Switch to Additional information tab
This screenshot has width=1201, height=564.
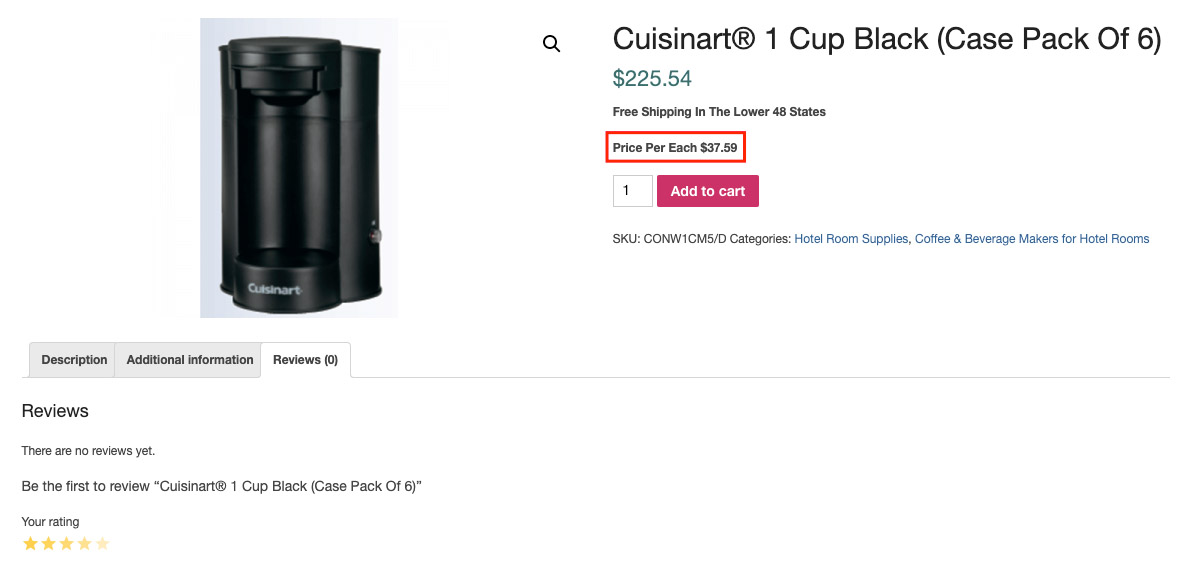click(x=190, y=360)
